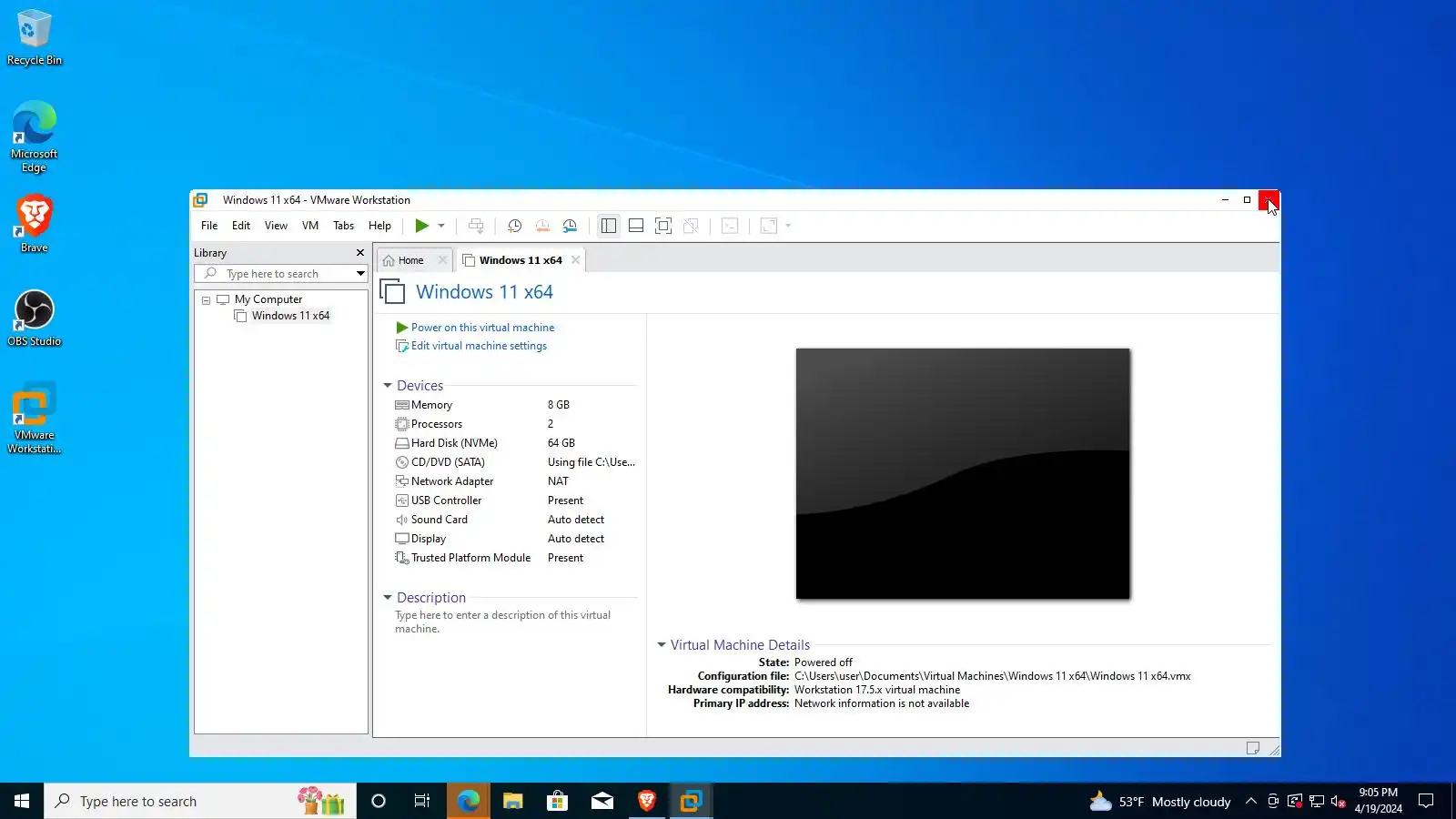Open Task View on the taskbar
Screen dimensions: 1456x819
(422, 801)
